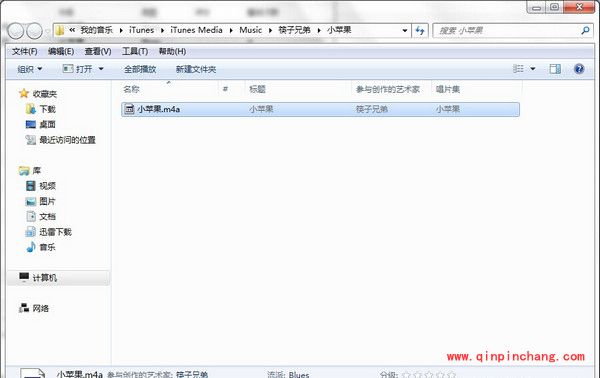Toggle the preview pane button
The width and height of the screenshot is (600, 378).
[555, 69]
